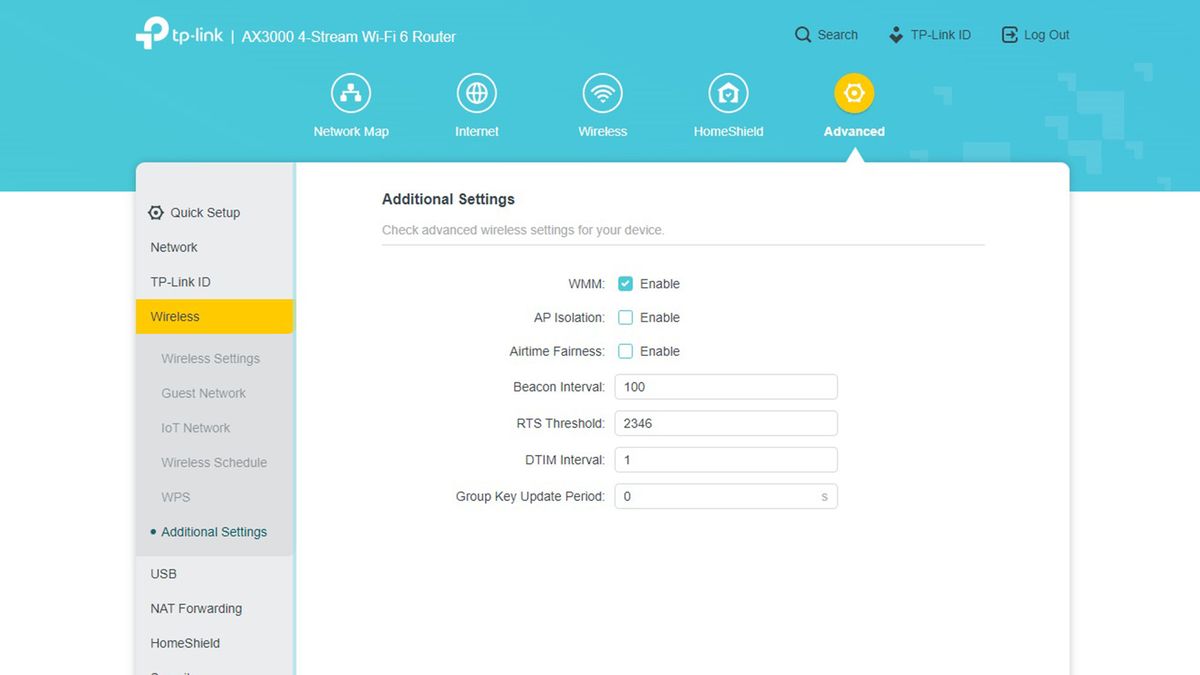Select Additional Settings submenu item
The height and width of the screenshot is (675, 1200).
214,532
